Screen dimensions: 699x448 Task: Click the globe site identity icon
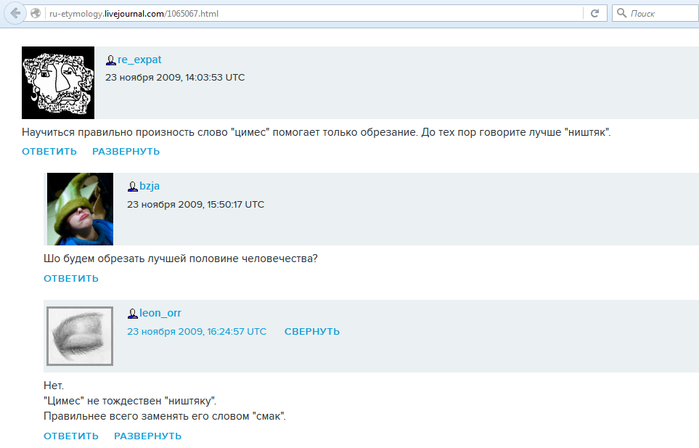(x=36, y=13)
